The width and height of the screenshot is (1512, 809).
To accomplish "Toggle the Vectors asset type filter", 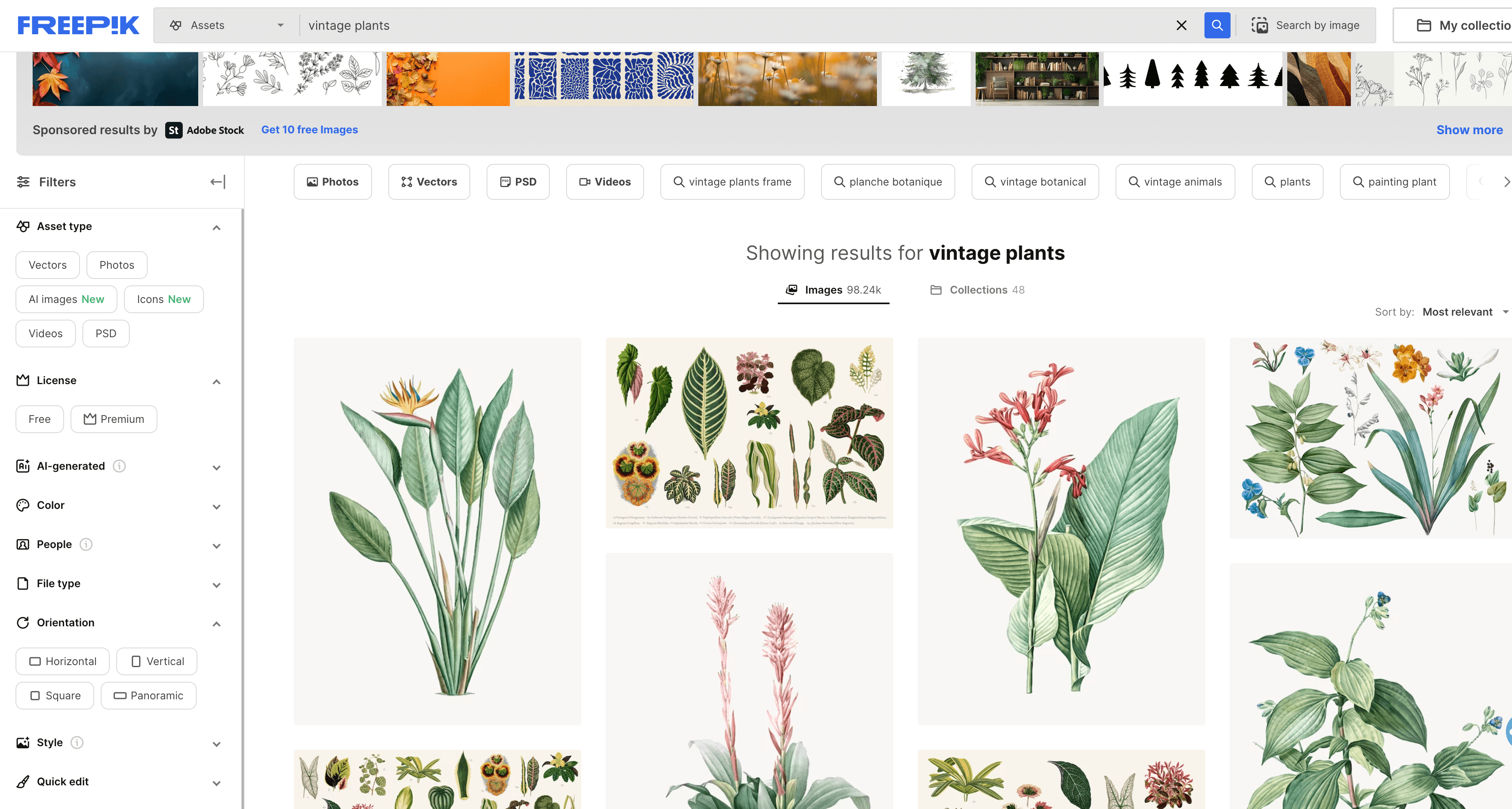I will tap(48, 265).
